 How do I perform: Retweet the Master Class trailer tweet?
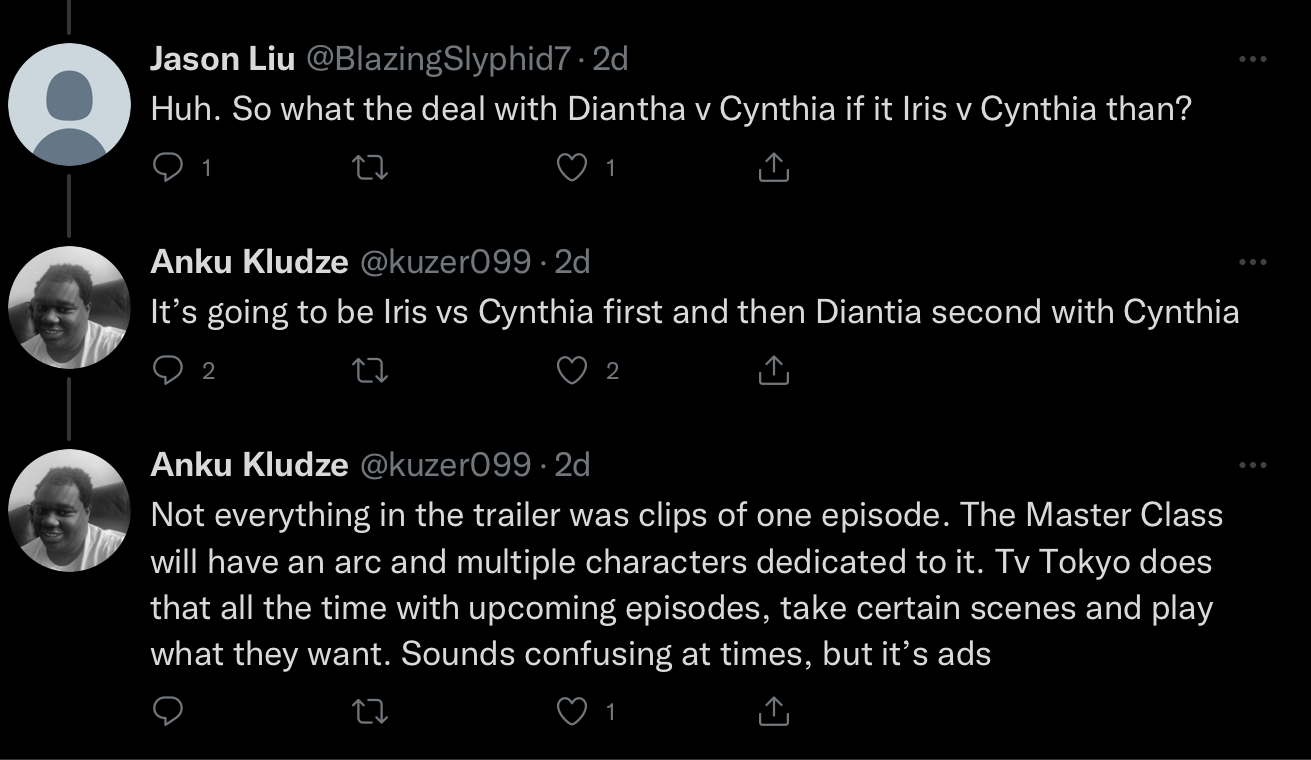(370, 711)
